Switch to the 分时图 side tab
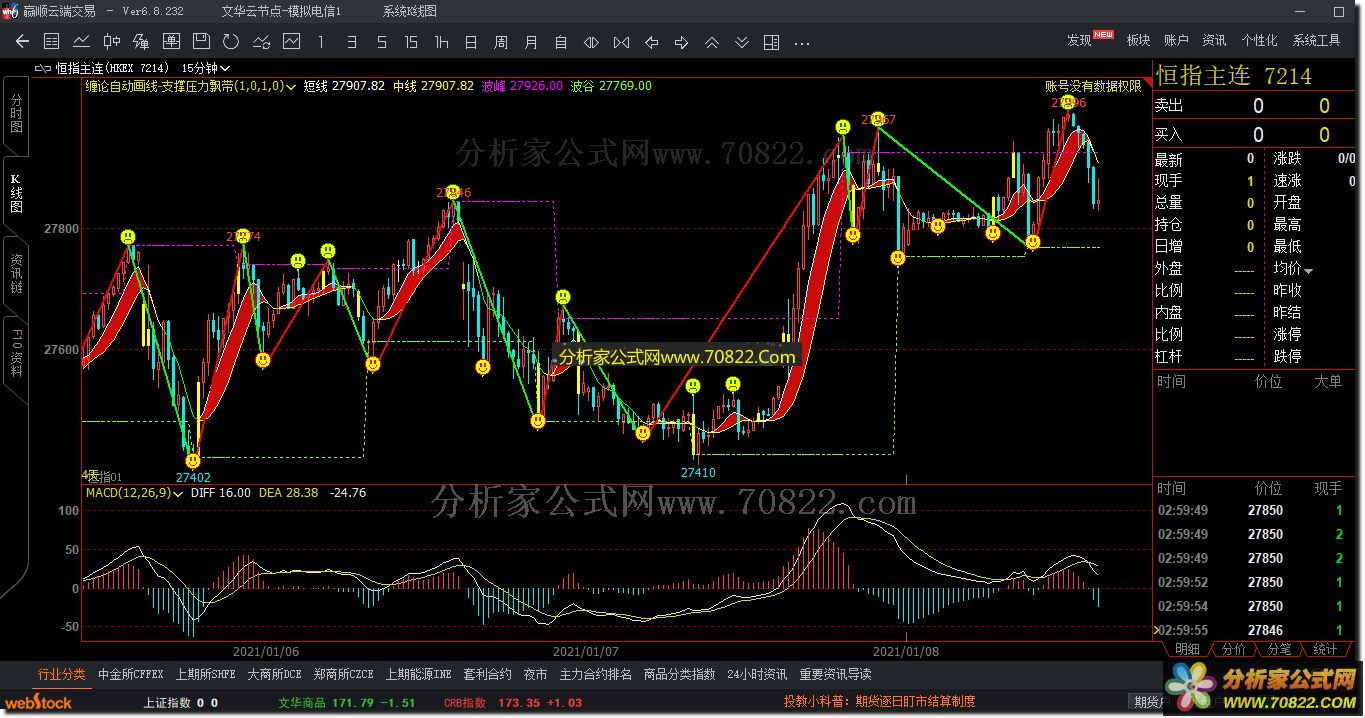The height and width of the screenshot is (718, 1365). [x=16, y=114]
